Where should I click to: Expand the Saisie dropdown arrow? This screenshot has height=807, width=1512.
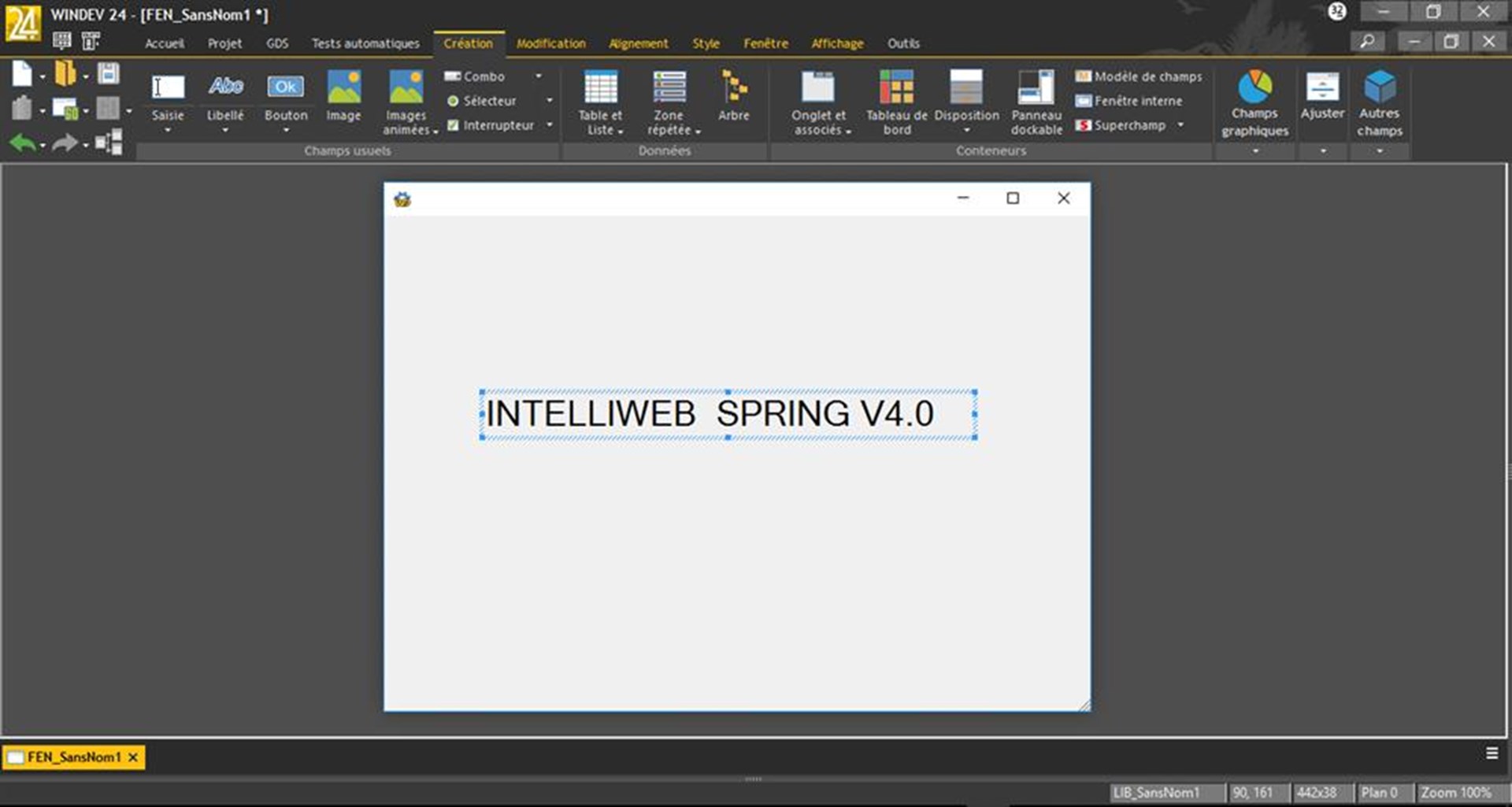(168, 130)
